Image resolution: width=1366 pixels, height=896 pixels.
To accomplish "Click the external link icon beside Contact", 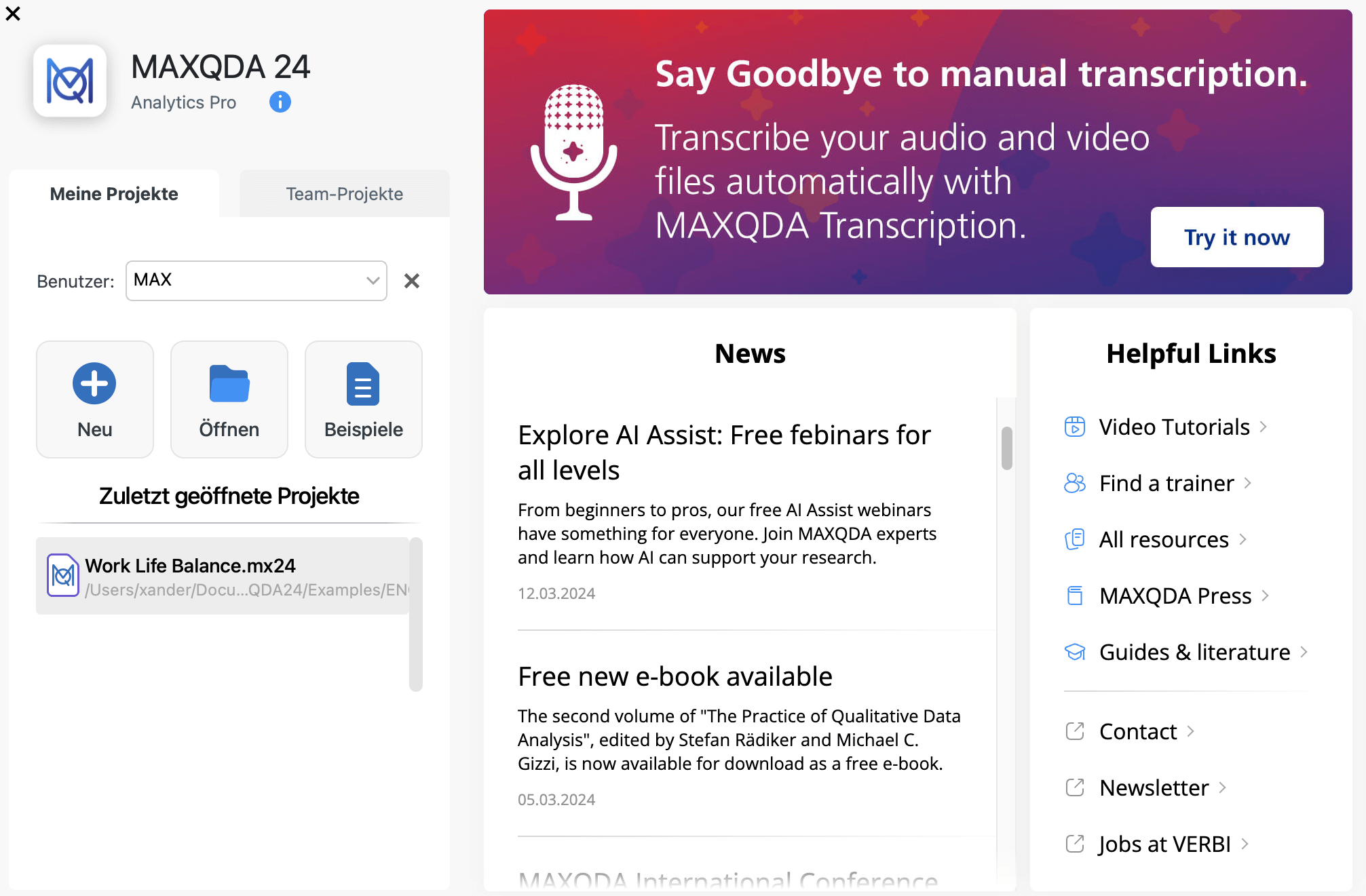I will [1075, 731].
